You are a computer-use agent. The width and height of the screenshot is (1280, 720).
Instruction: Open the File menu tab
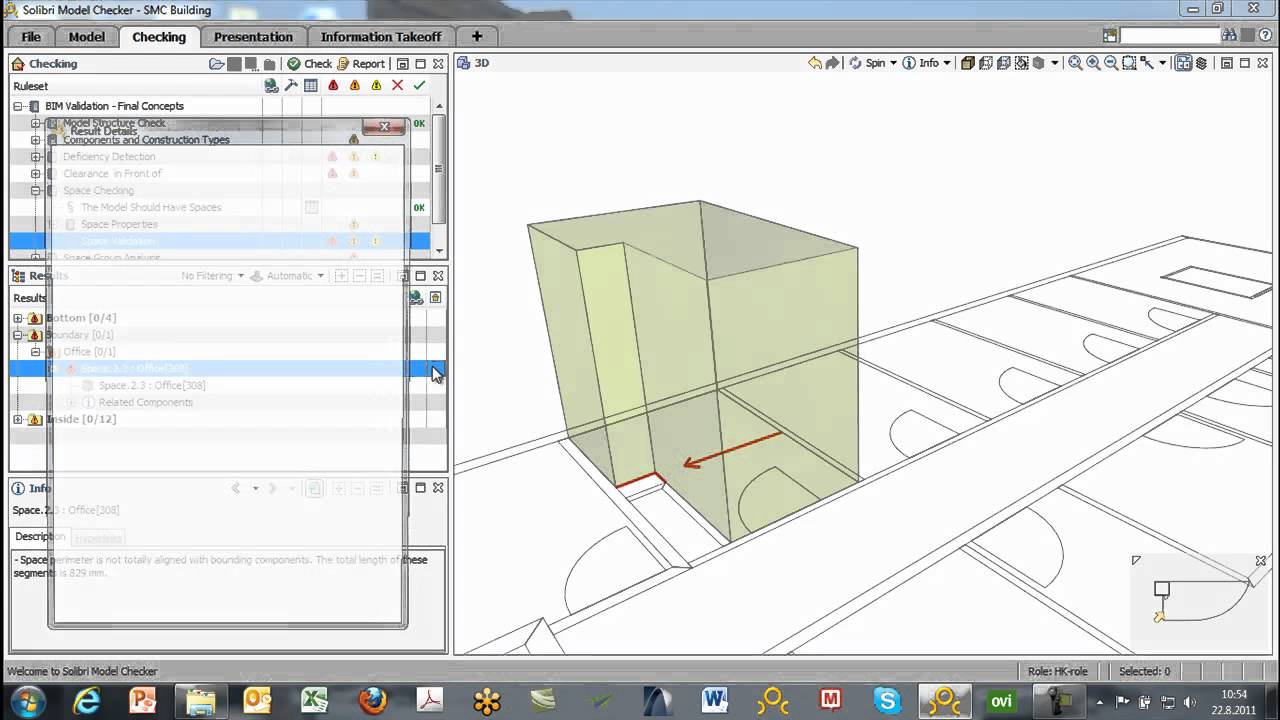31,37
